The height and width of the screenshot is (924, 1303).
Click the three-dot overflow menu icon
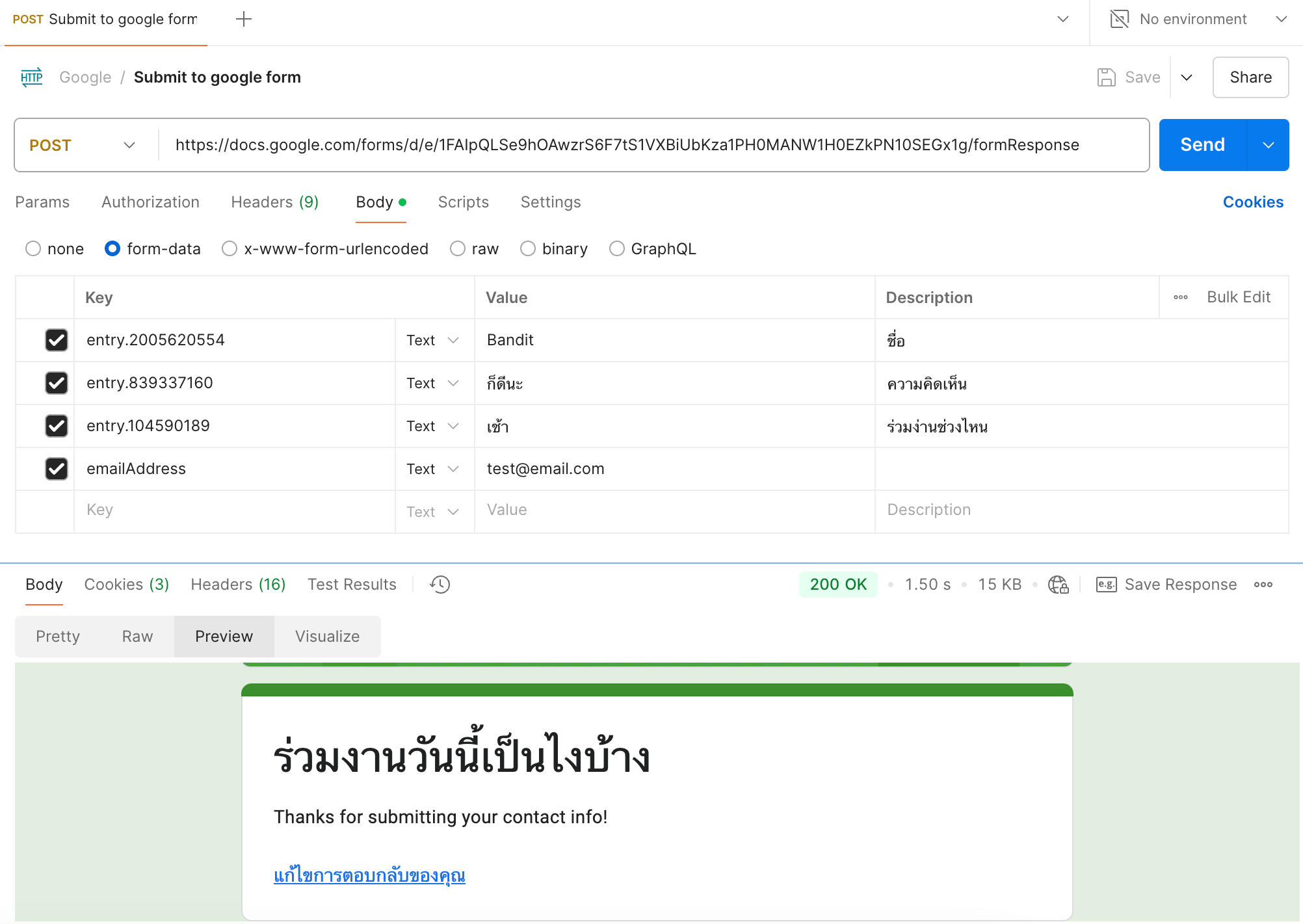[1181, 296]
